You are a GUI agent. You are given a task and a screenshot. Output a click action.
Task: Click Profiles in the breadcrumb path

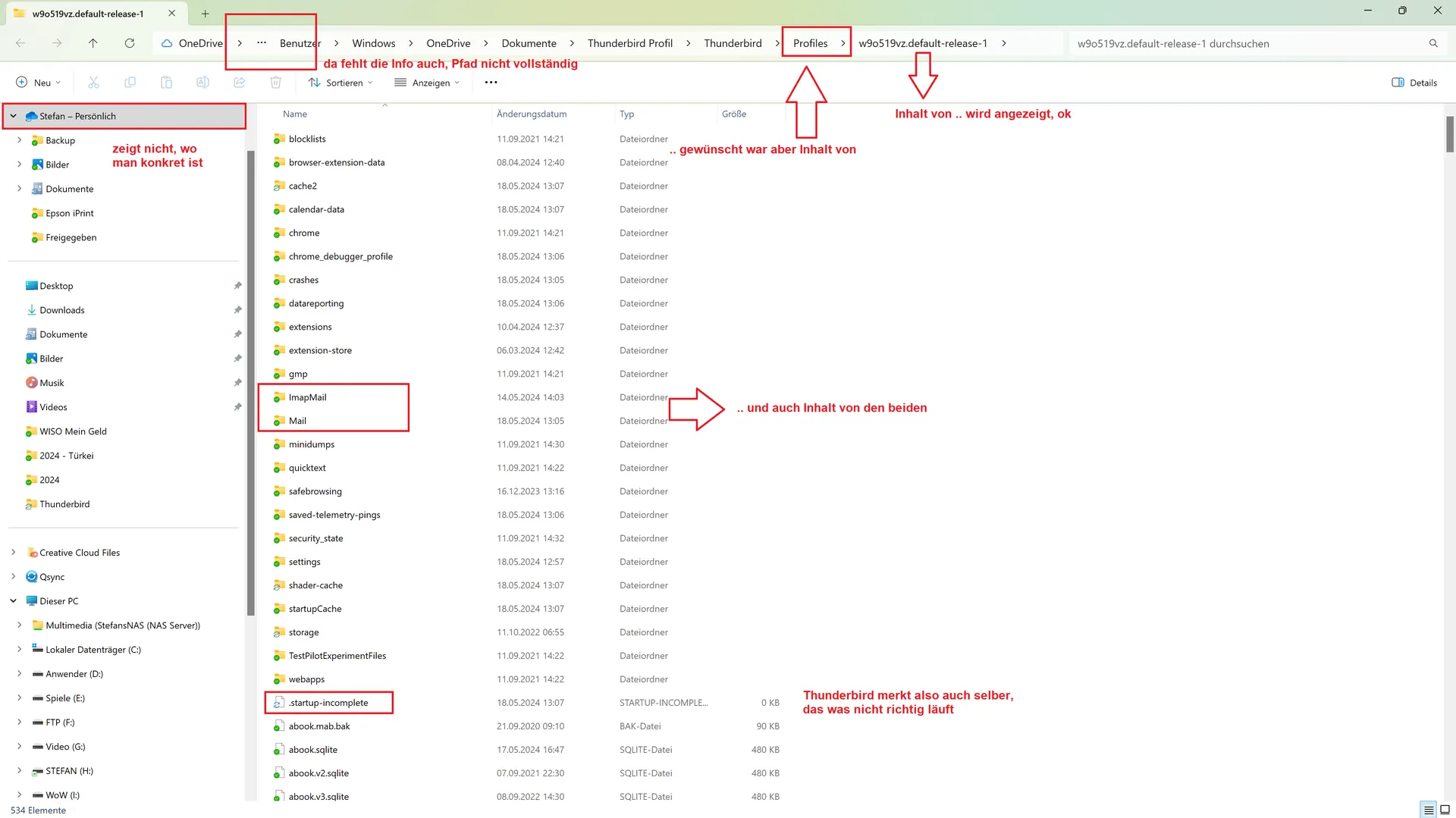tap(810, 43)
